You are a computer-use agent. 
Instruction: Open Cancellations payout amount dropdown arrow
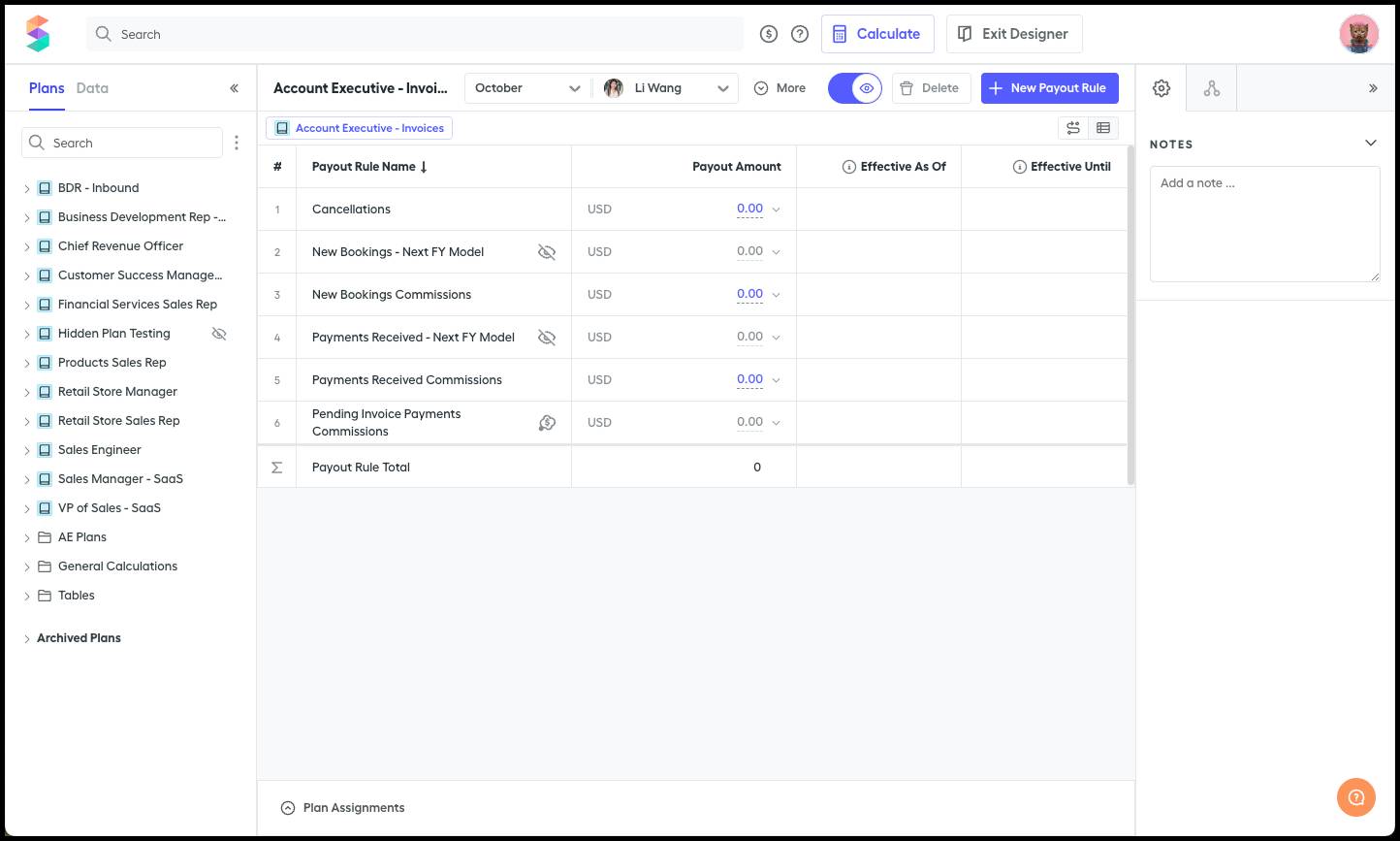coord(776,210)
